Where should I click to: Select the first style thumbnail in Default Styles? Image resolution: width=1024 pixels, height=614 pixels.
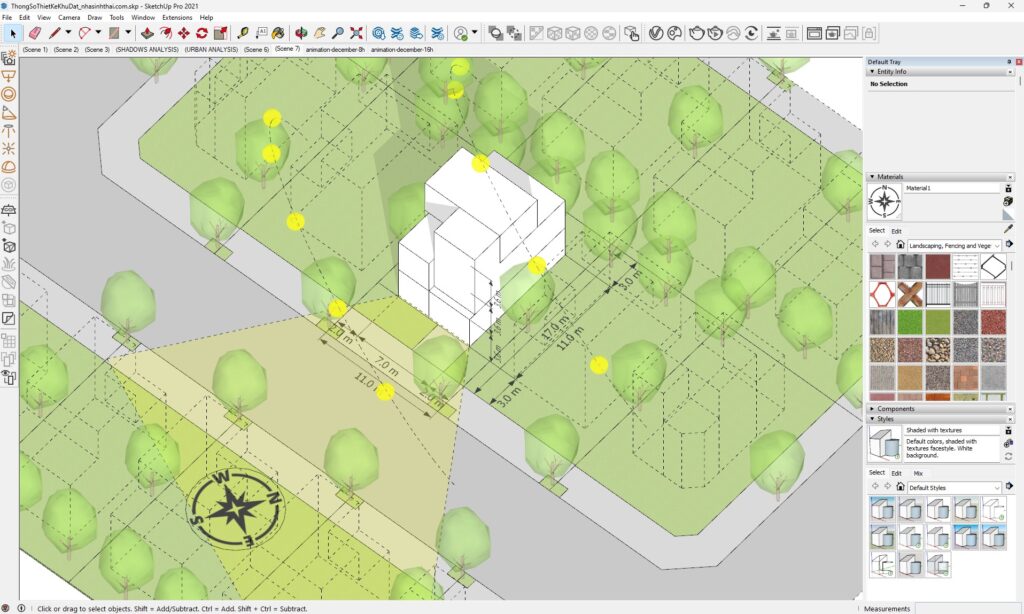pos(882,508)
